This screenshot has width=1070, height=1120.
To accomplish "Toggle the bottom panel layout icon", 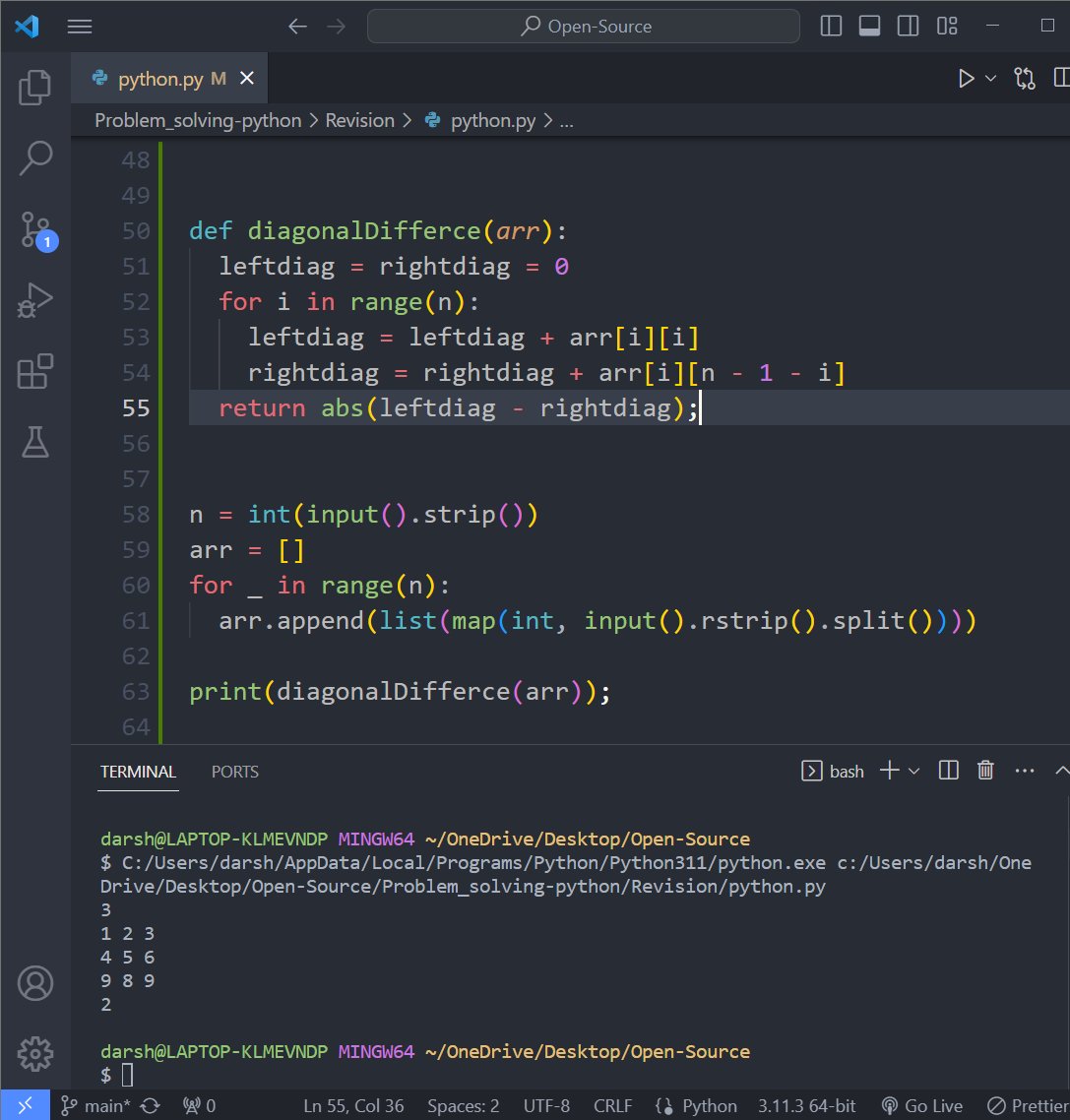I will (869, 27).
